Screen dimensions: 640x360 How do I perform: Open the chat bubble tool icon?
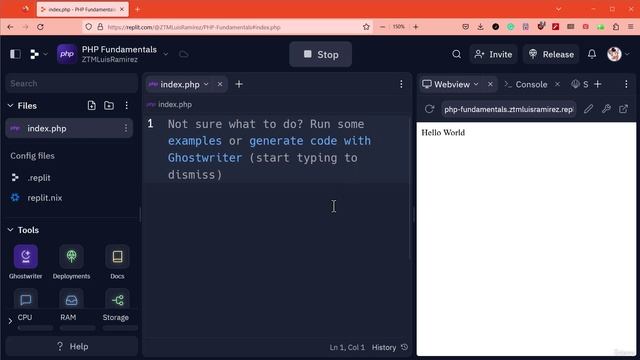[26, 300]
